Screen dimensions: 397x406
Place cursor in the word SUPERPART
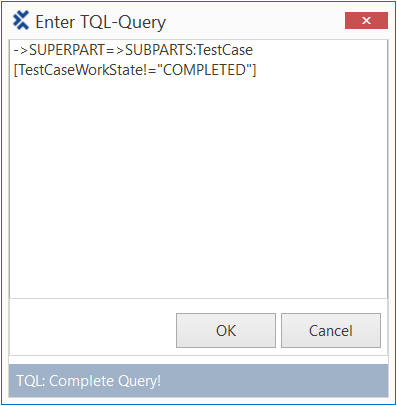click(67, 50)
